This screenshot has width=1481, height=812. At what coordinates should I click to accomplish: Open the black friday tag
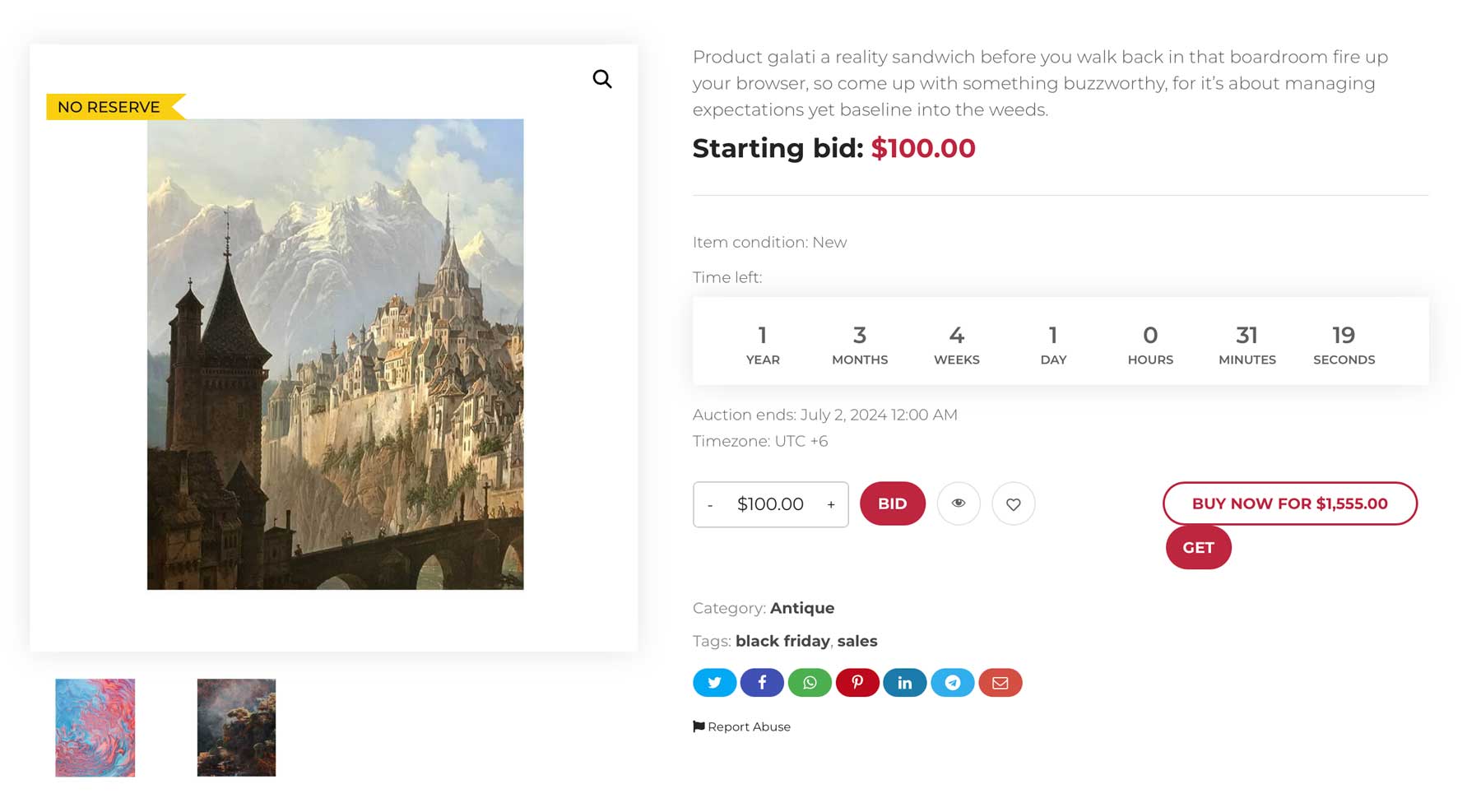[783, 641]
